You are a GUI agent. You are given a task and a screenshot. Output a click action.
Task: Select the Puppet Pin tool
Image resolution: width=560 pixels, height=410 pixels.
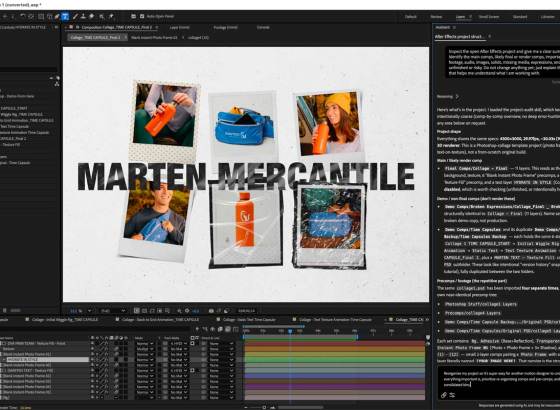click(111, 16)
